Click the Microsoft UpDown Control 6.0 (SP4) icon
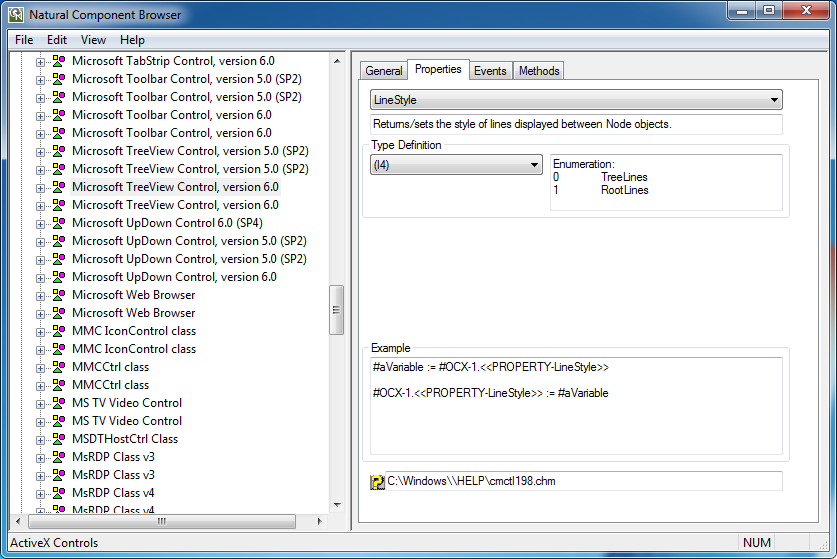This screenshot has width=837, height=559. pos(59,223)
